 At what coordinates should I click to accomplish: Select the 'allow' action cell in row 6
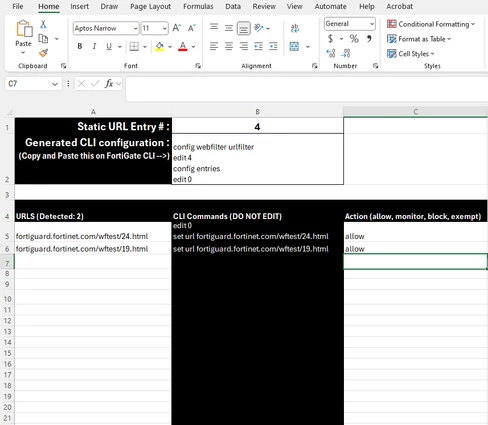[x=415, y=249]
